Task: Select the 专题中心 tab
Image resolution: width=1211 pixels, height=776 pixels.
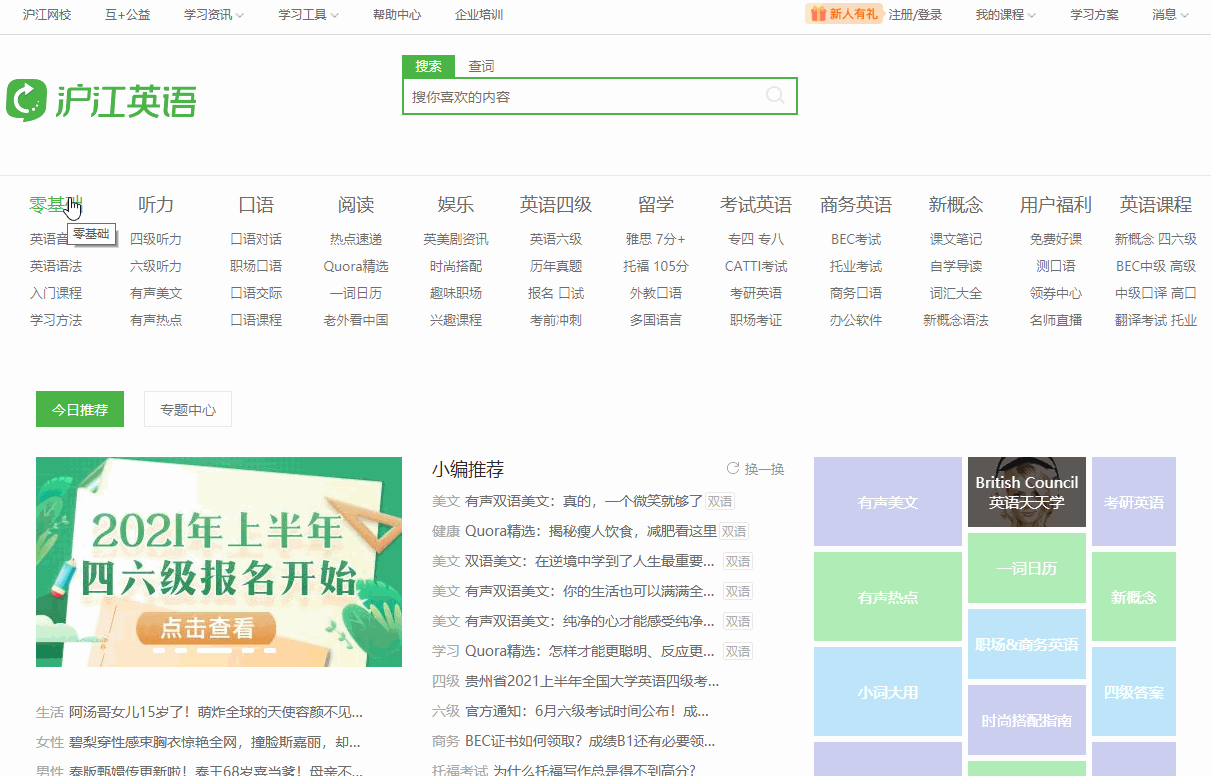Action: pos(187,408)
